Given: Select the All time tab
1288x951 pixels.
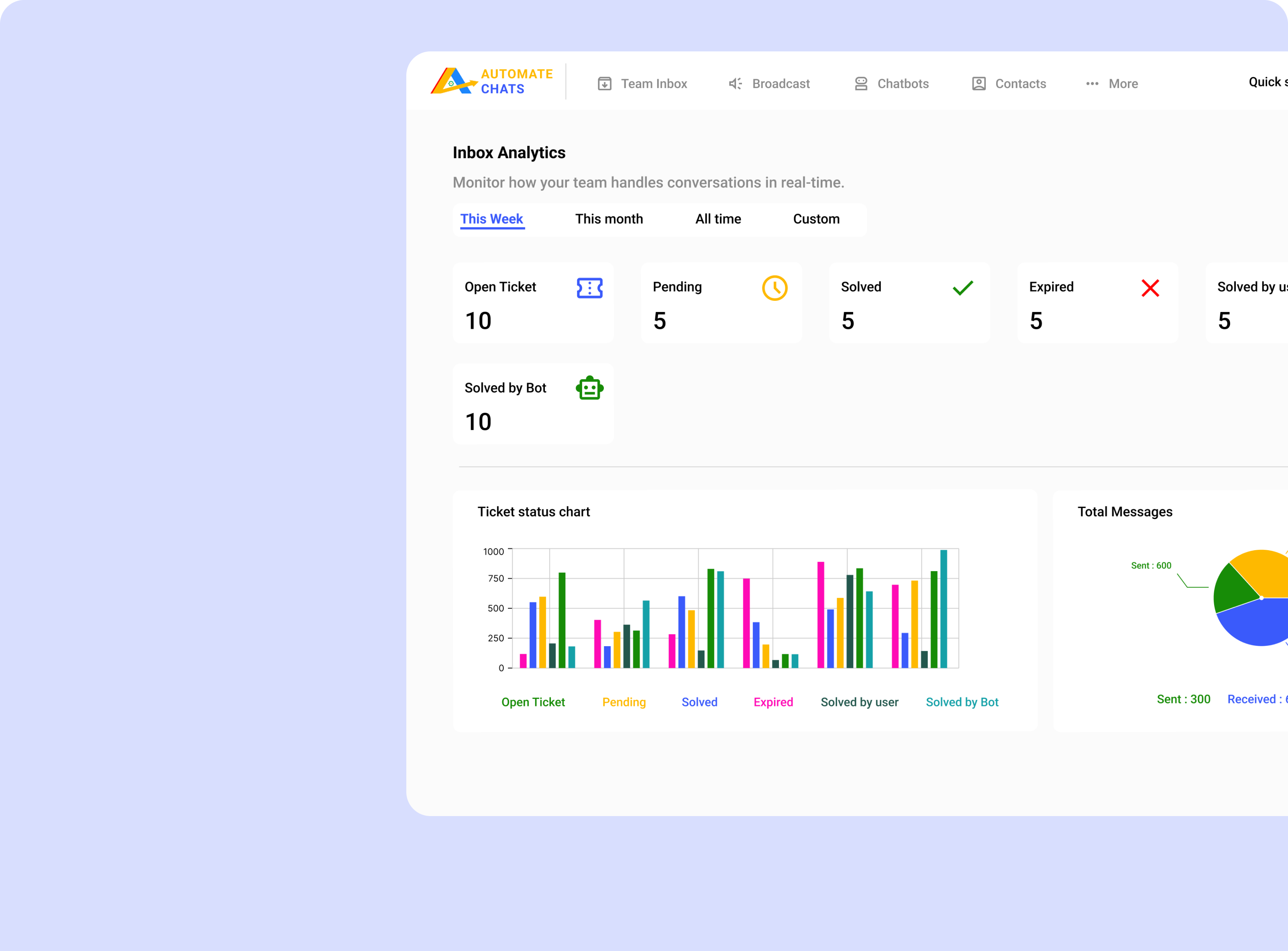Looking at the screenshot, I should (x=717, y=219).
